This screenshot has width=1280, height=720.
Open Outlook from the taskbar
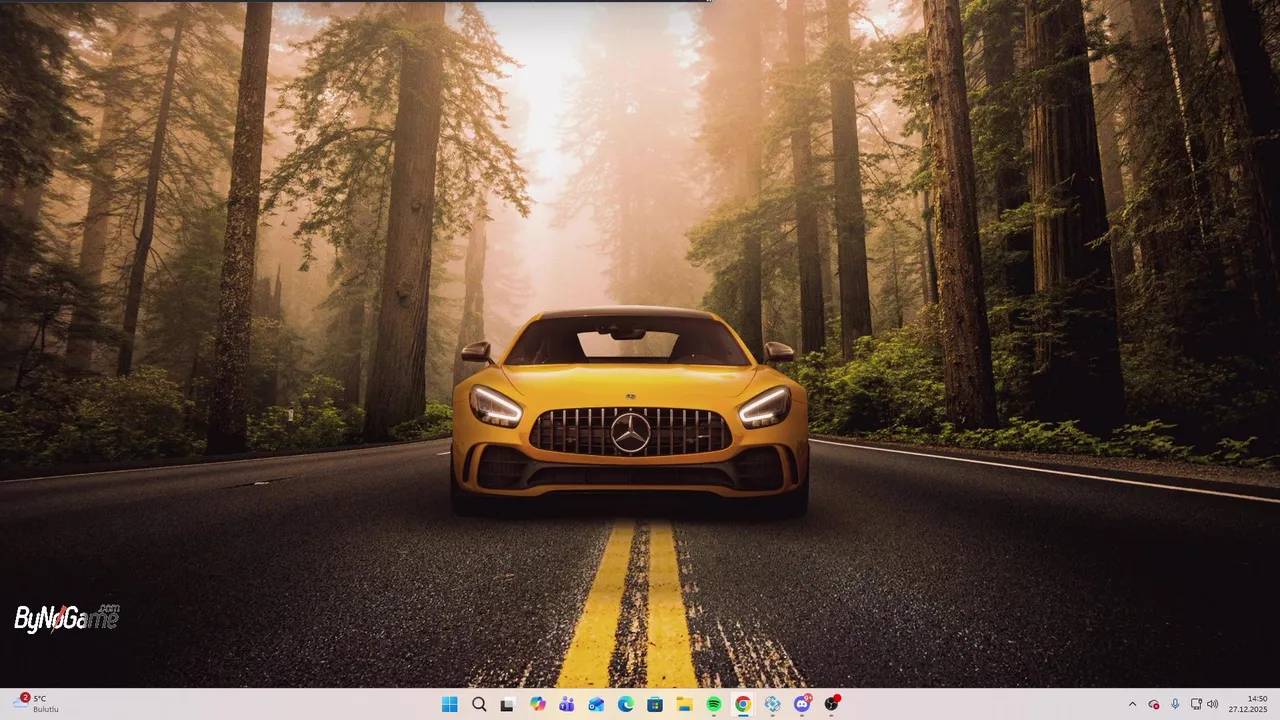[596, 704]
